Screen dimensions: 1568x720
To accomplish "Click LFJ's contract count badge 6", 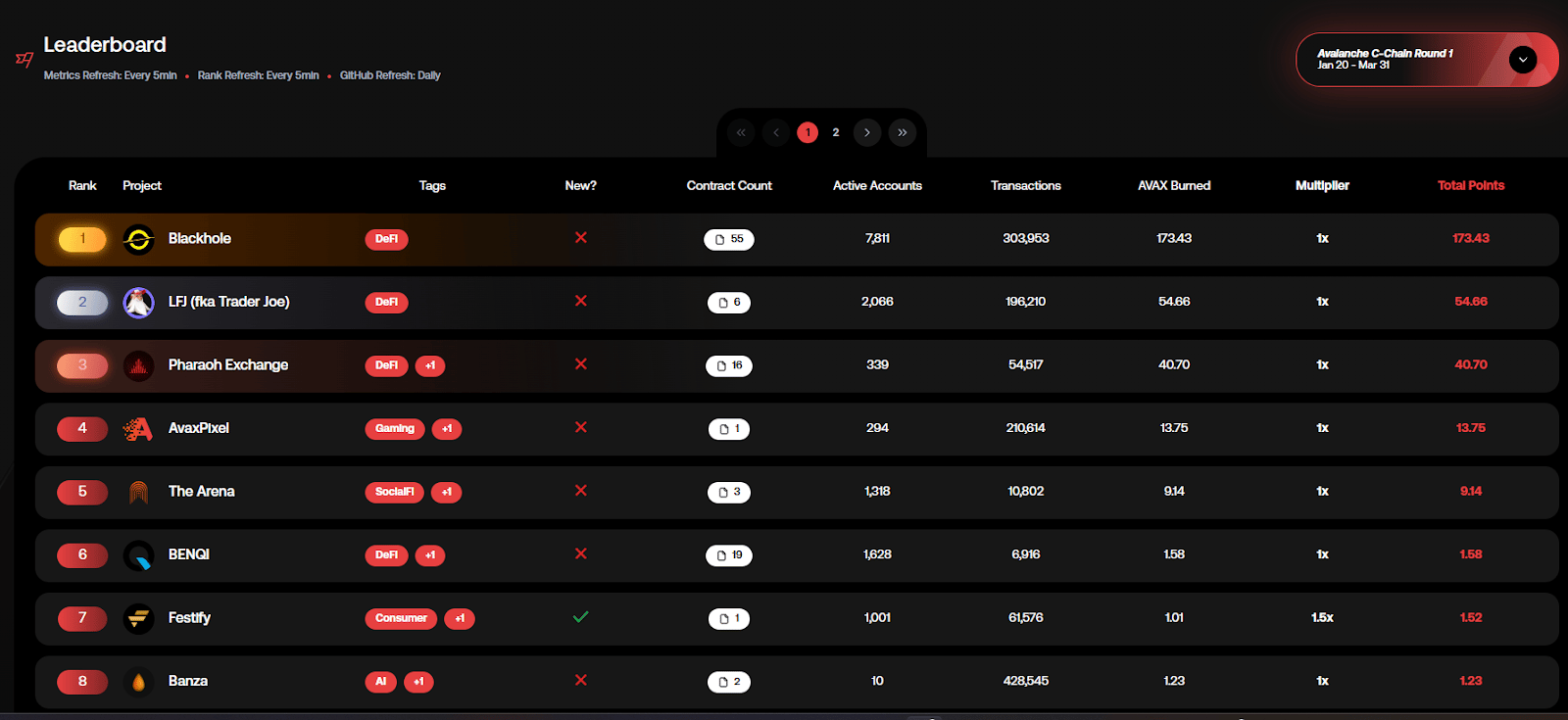I will coord(729,303).
